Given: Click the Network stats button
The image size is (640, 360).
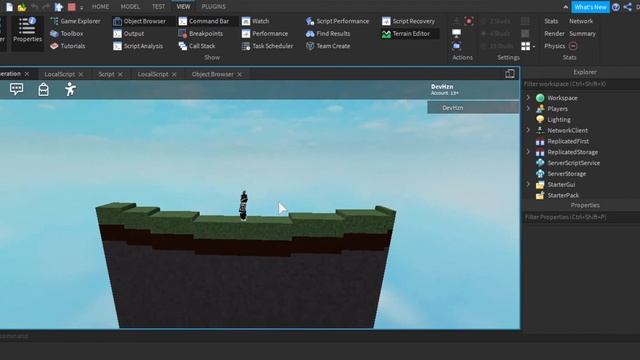Looking at the screenshot, I should (x=581, y=21).
